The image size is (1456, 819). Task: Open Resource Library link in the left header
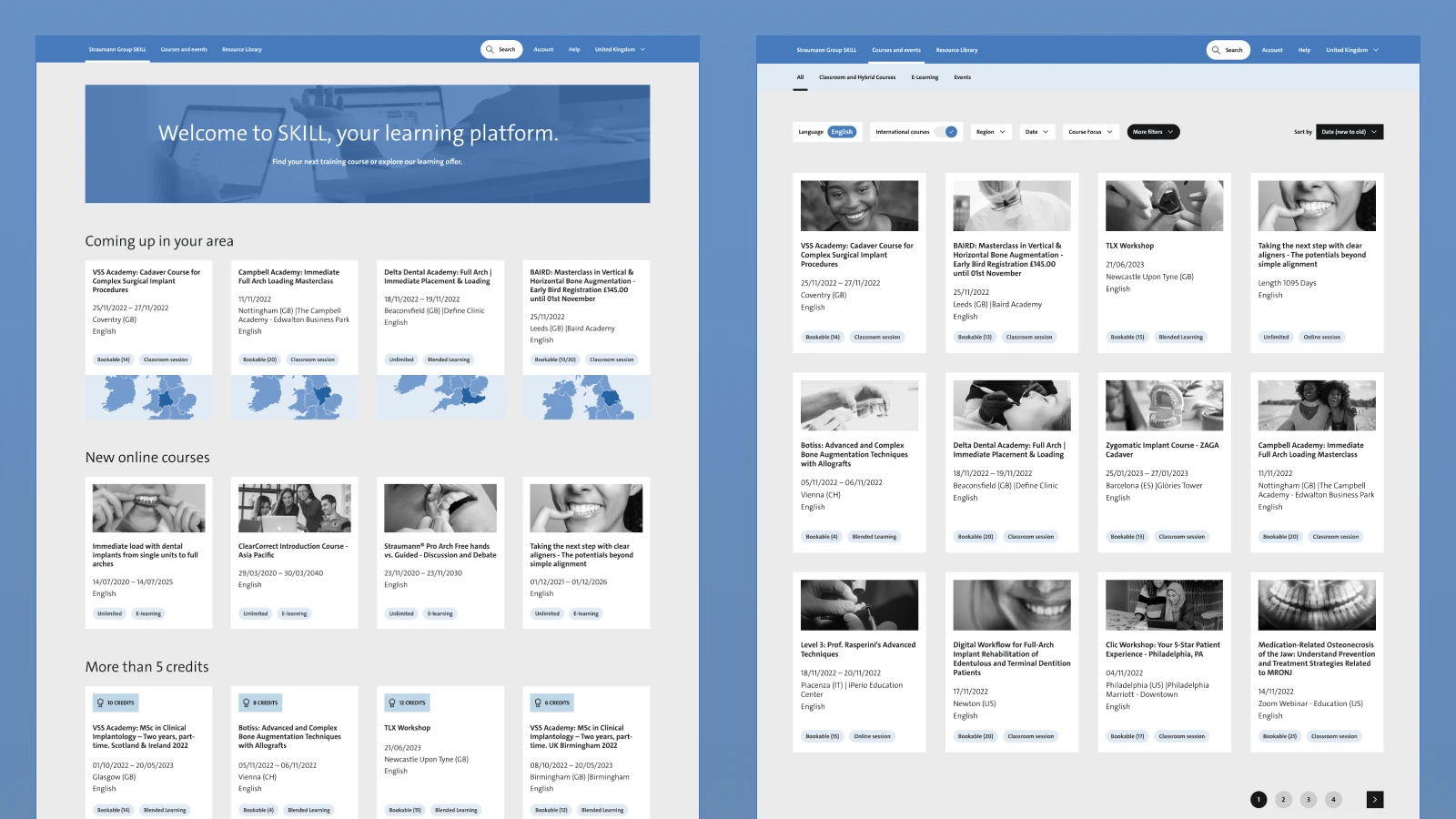[x=241, y=50]
